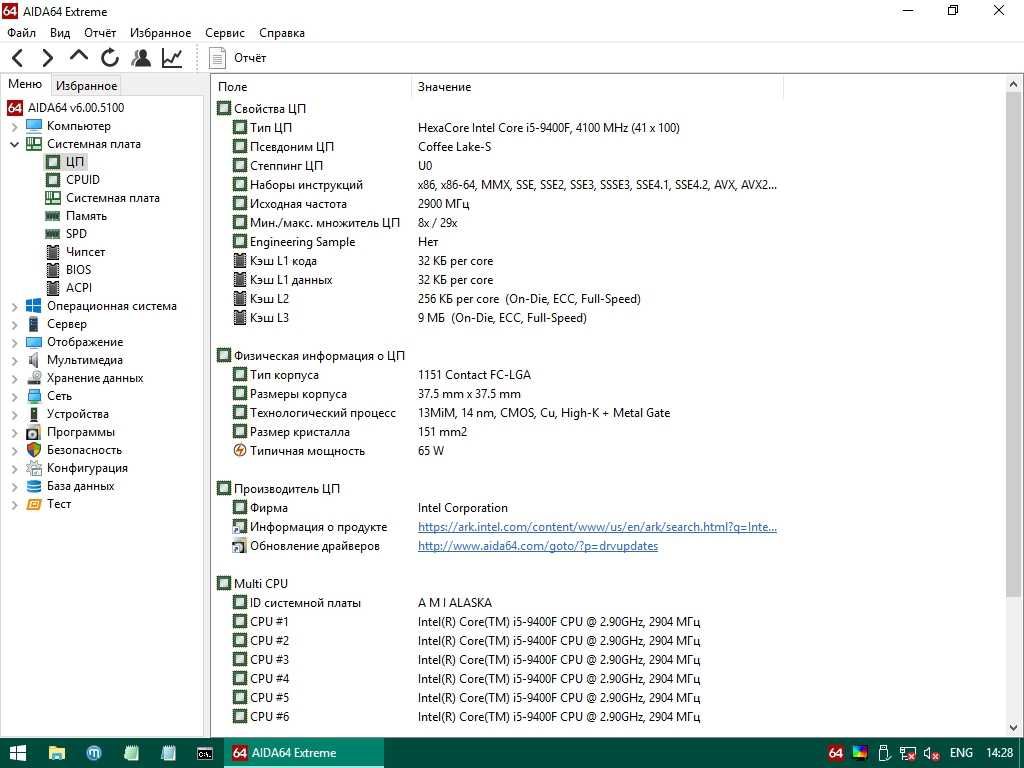Click the Тест benchmark icon
1024x768 pixels.
tap(34, 504)
